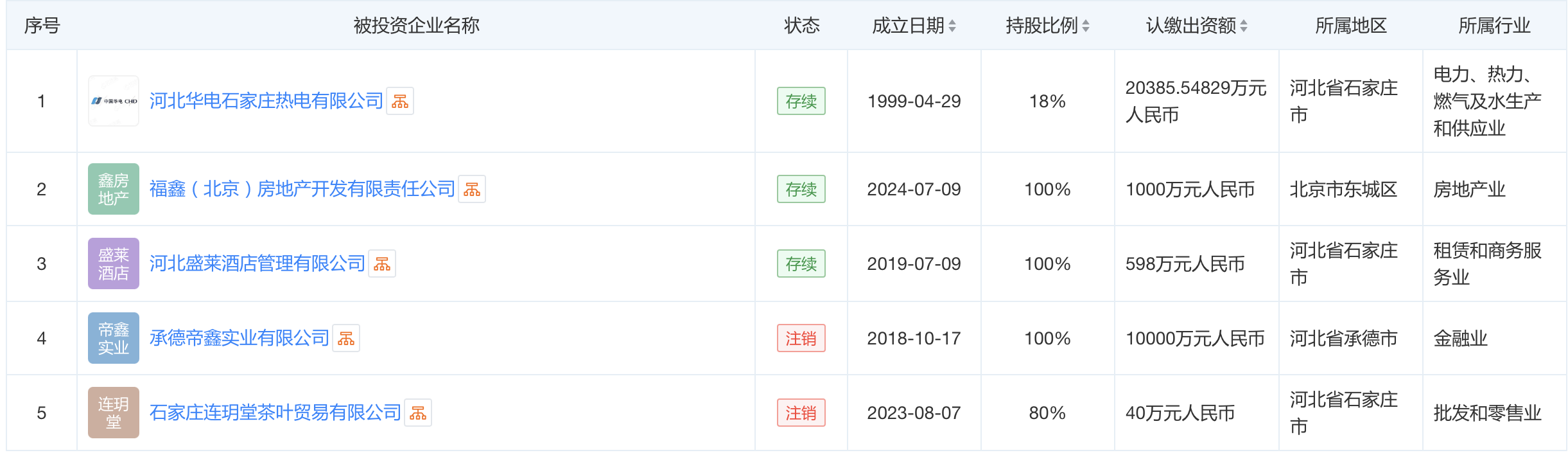1568x455 pixels.
Task: Click the purple 盛莱酒店 logo badge
Action: [114, 264]
